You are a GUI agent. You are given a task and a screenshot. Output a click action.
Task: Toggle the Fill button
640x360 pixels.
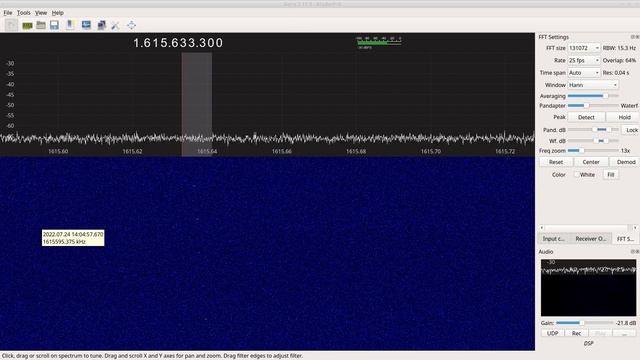tap(611, 175)
